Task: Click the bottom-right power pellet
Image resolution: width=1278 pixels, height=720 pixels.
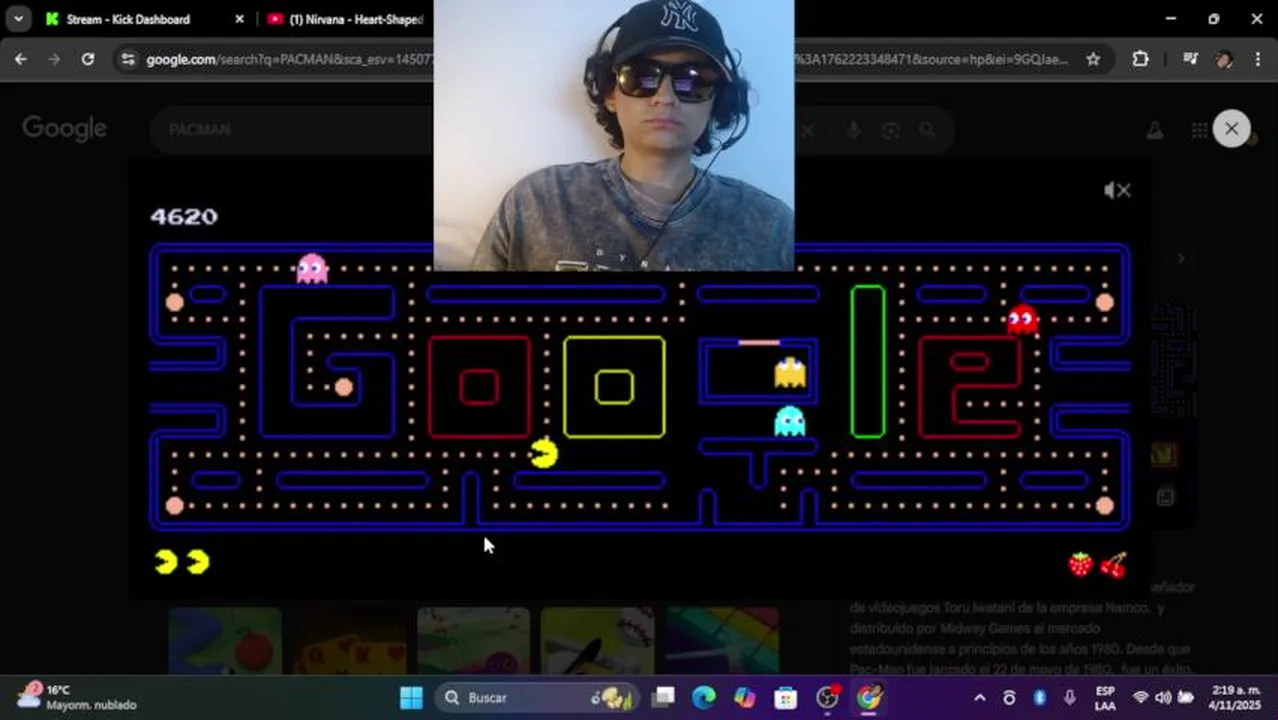Action: [x=1104, y=506]
